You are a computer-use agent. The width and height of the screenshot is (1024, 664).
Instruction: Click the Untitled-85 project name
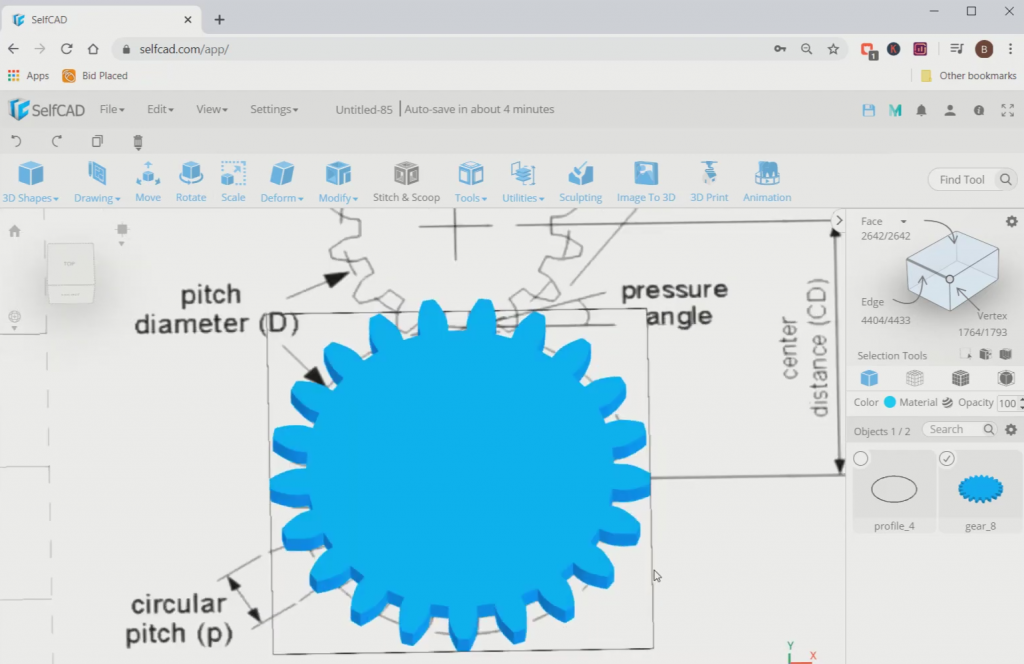tap(364, 110)
